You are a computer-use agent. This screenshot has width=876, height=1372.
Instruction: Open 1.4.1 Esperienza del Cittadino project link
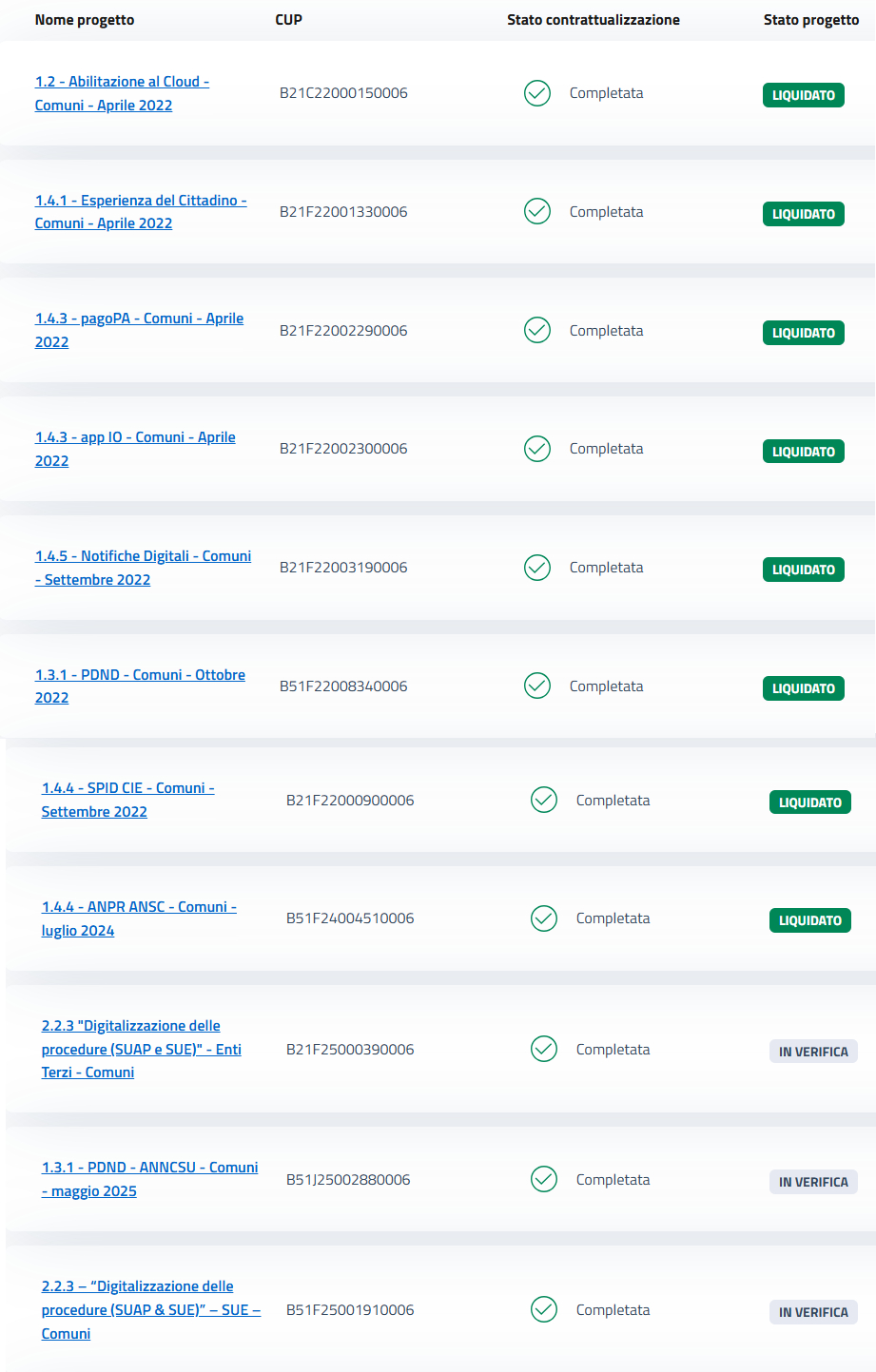click(141, 201)
